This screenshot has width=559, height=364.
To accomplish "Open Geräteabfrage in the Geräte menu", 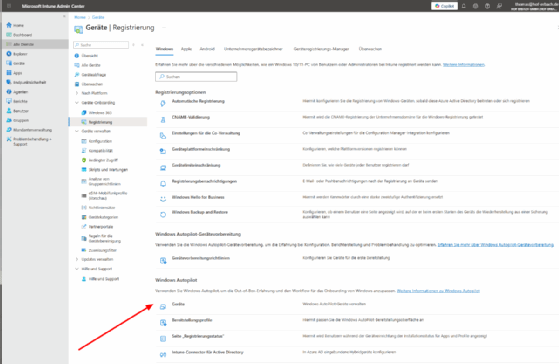I will click(93, 75).
